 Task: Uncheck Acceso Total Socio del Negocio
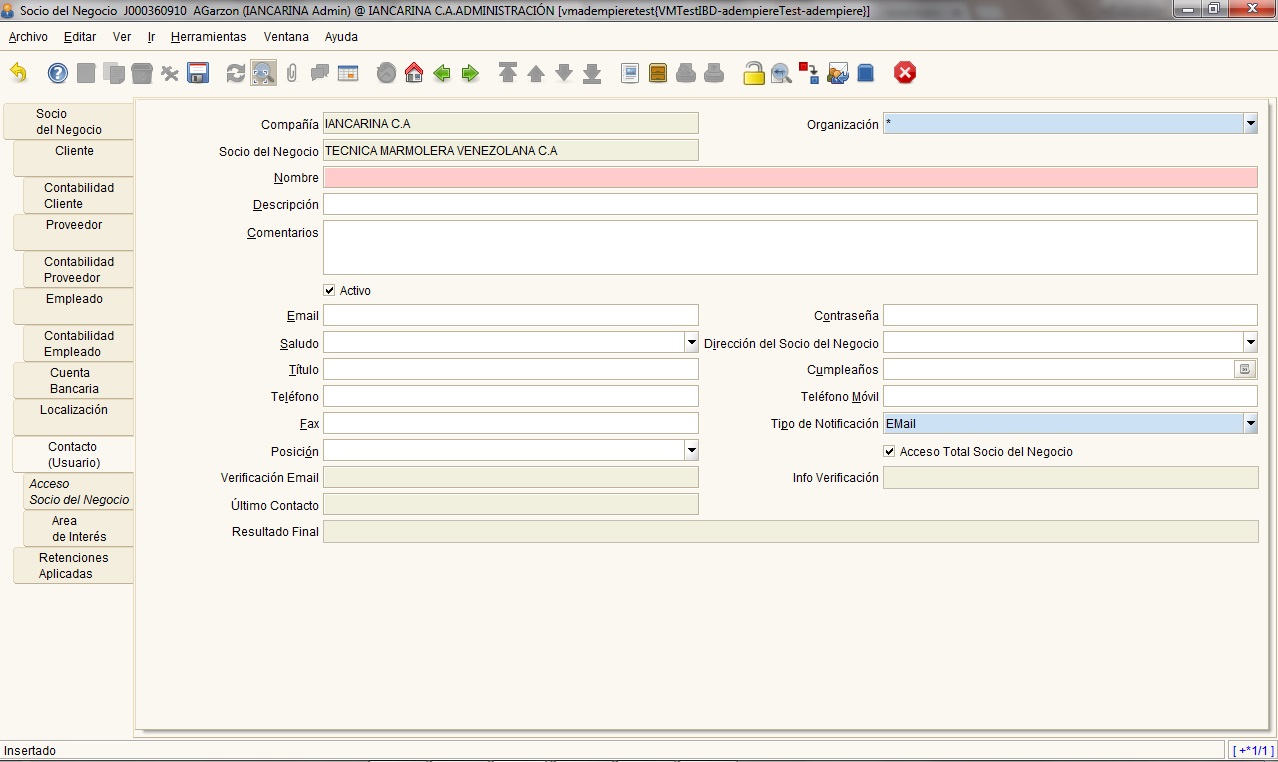(x=890, y=452)
